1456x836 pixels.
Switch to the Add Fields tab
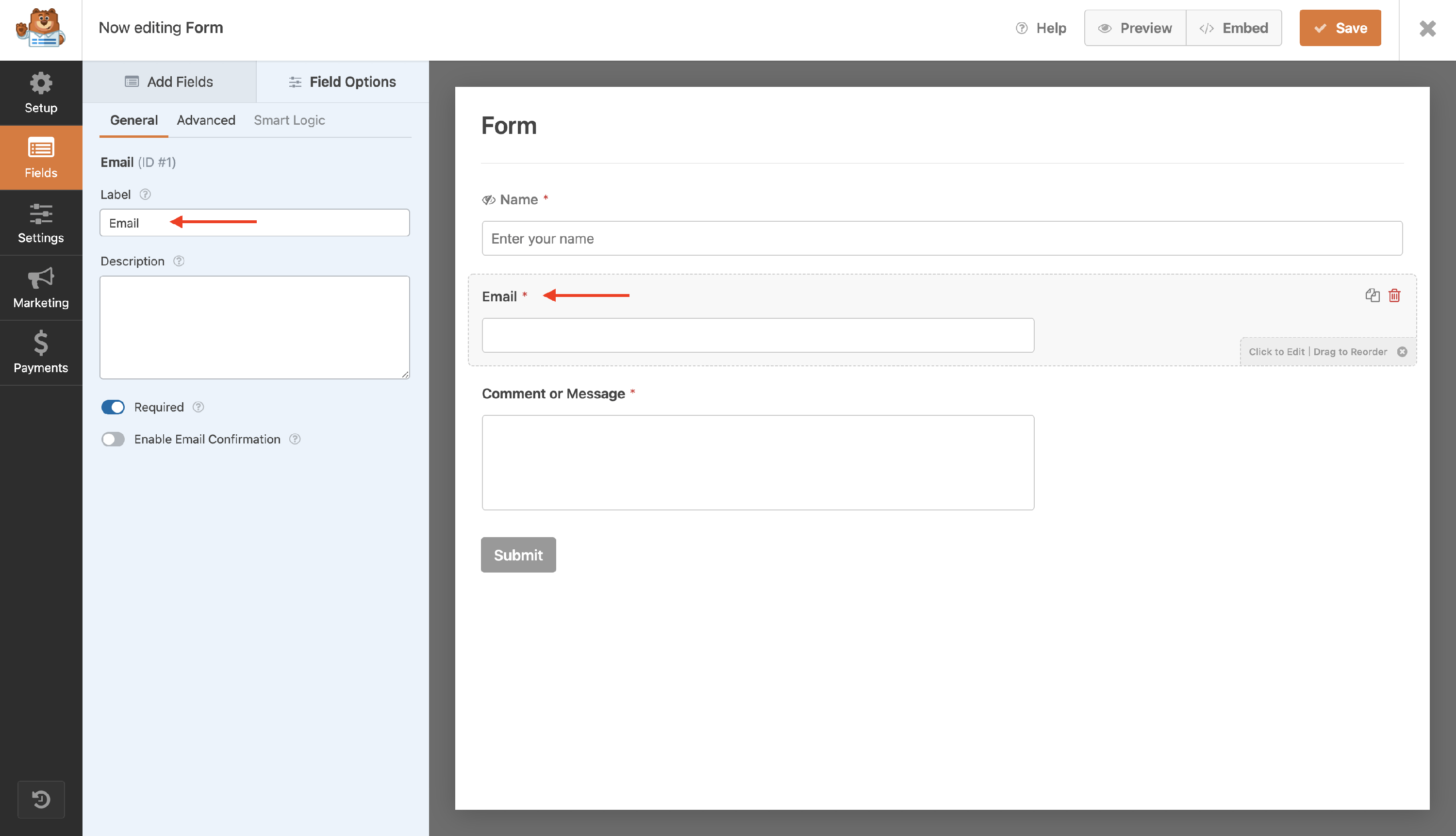(x=169, y=82)
